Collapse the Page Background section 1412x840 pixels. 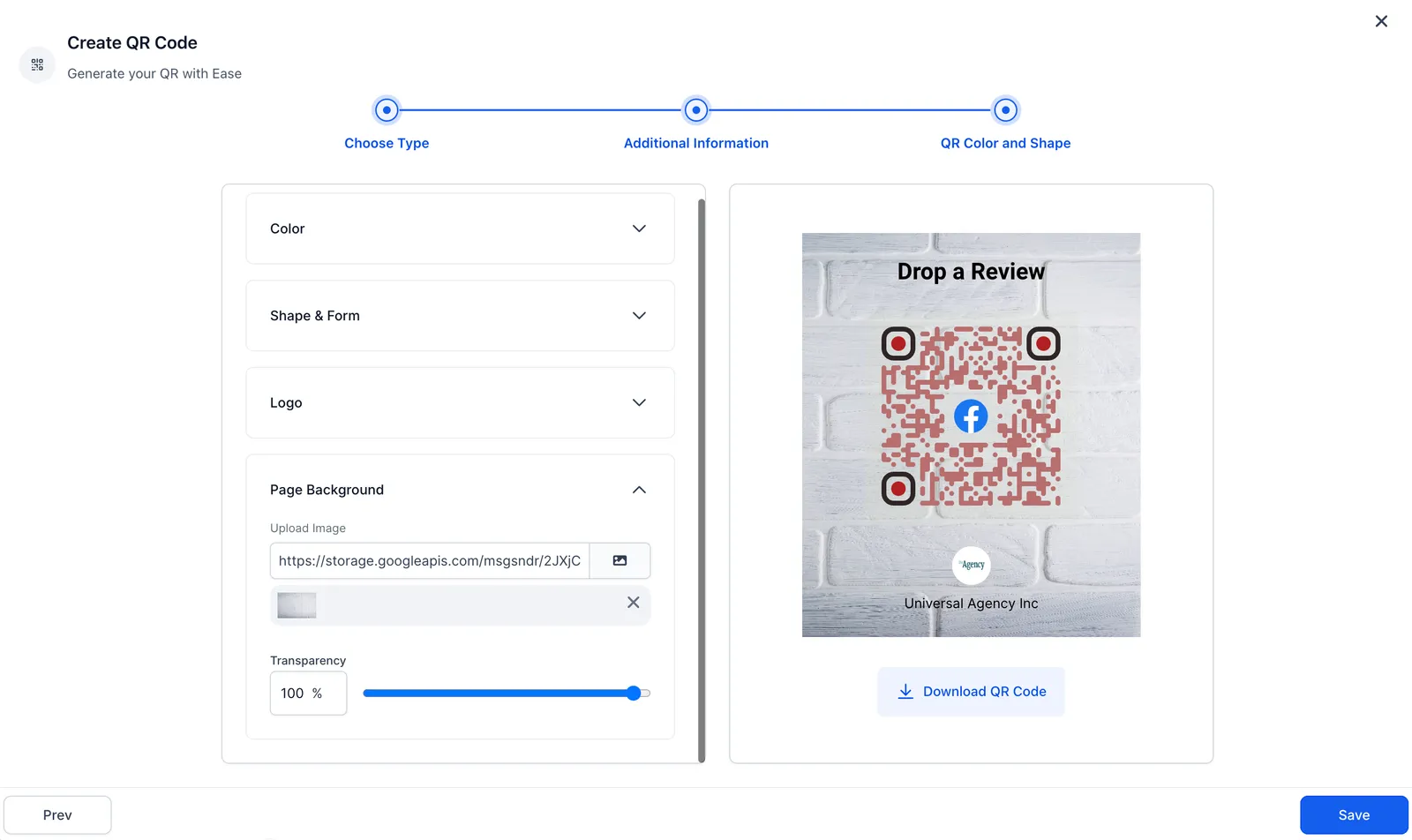pyautogui.click(x=639, y=490)
